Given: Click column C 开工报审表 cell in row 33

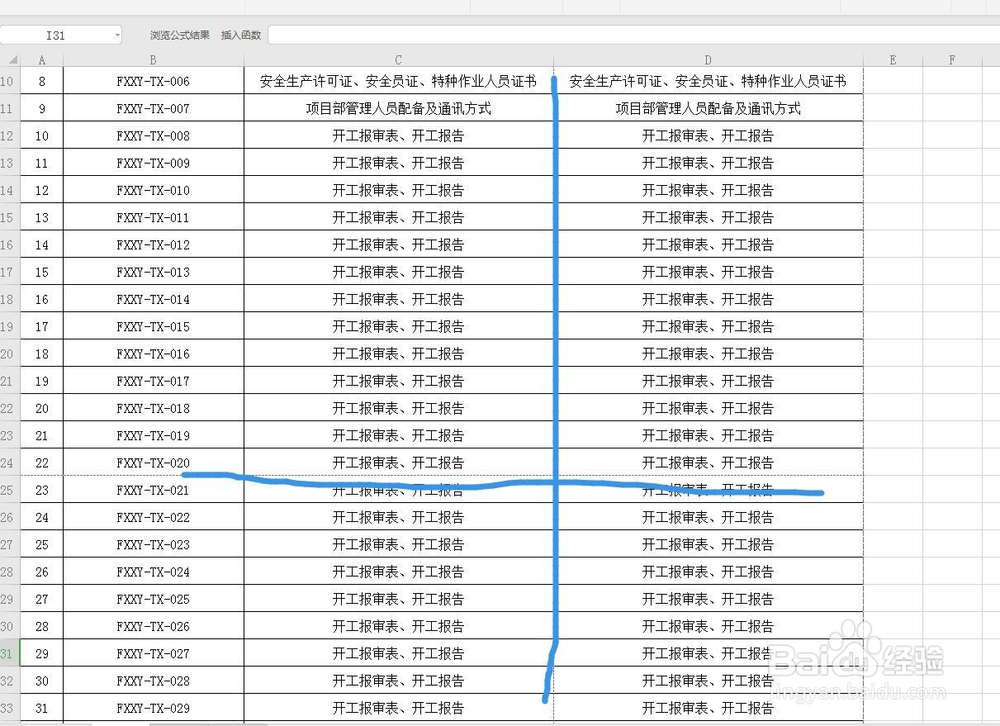Looking at the screenshot, I should 399,708.
